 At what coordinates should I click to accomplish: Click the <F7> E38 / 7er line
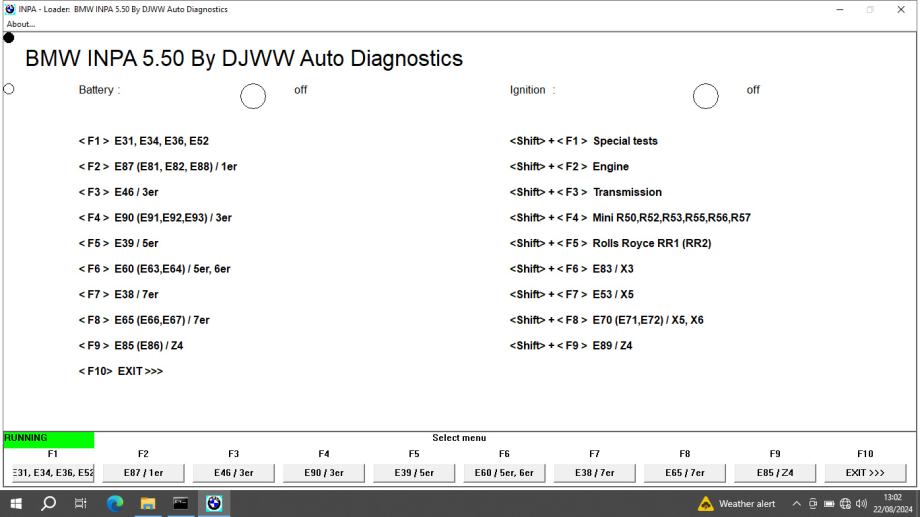(x=119, y=295)
